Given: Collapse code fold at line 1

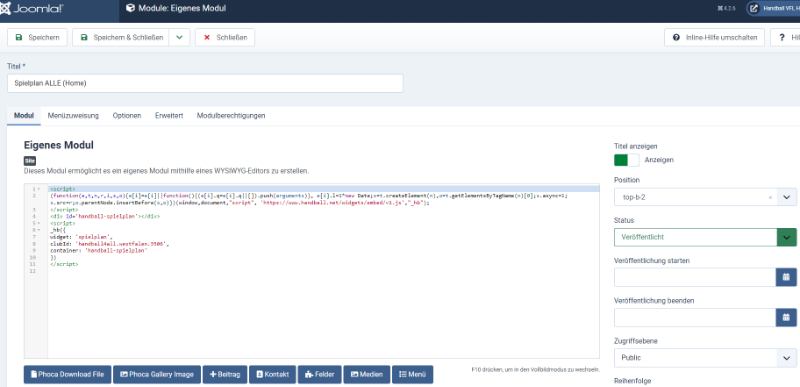Looking at the screenshot, I should coord(39,189).
